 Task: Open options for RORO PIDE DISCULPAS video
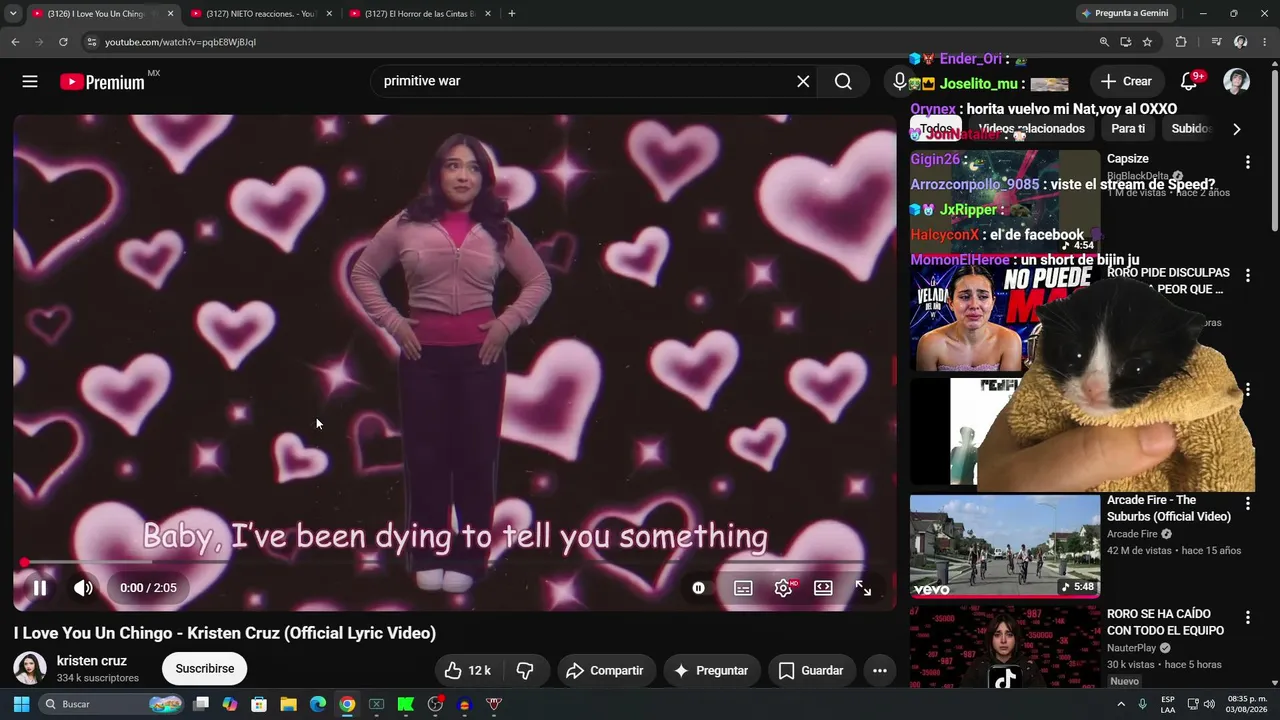pyautogui.click(x=1247, y=275)
